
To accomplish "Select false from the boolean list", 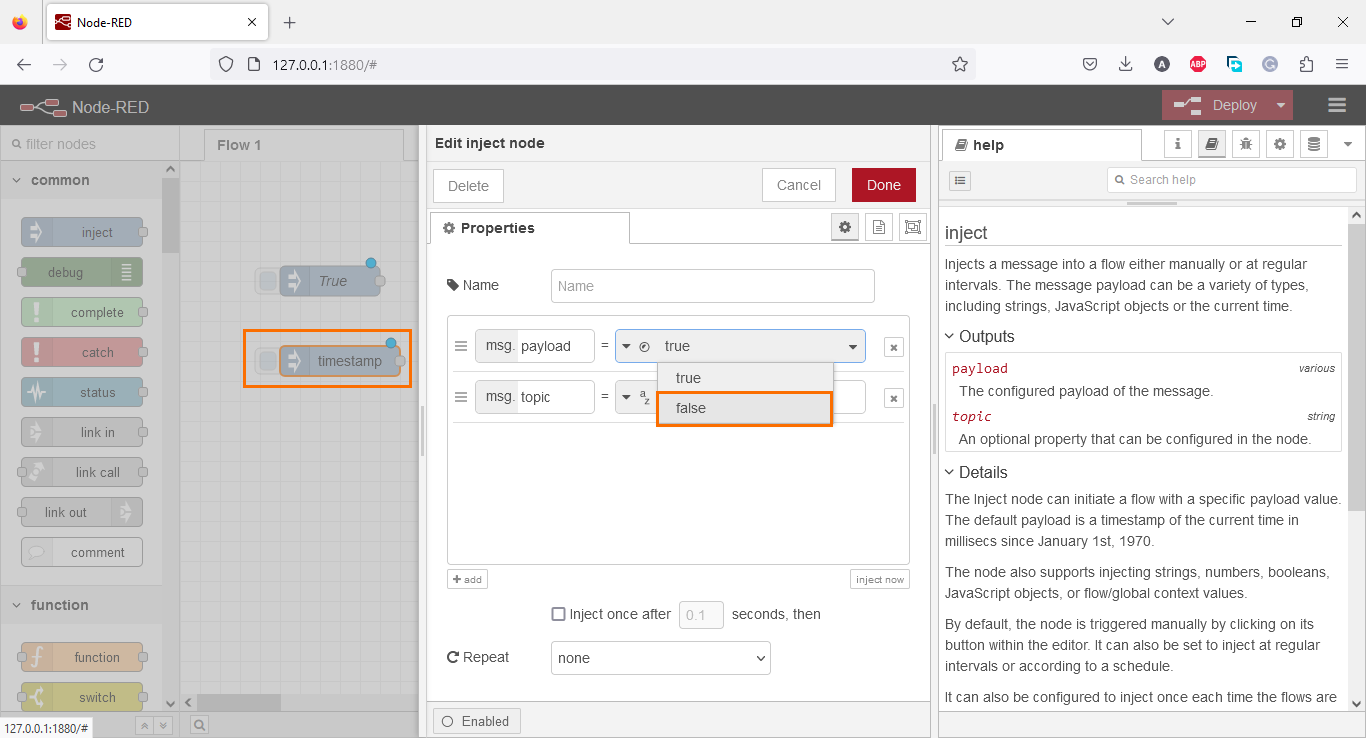I will 745,408.
